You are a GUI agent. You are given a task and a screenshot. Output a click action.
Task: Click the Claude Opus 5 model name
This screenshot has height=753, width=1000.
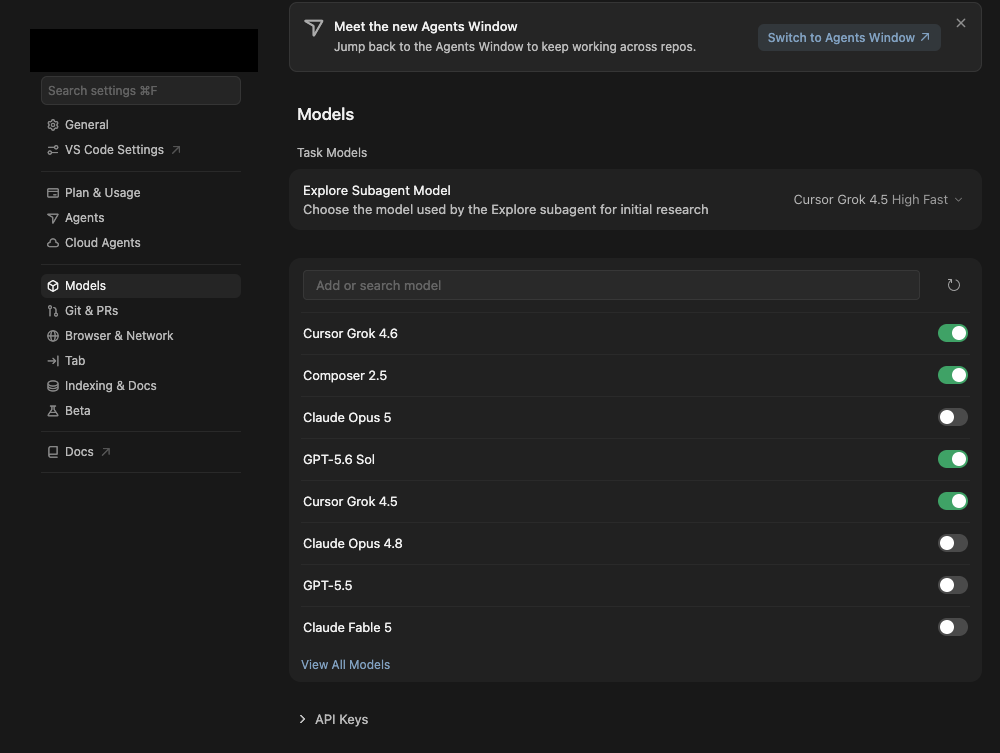click(x=347, y=418)
